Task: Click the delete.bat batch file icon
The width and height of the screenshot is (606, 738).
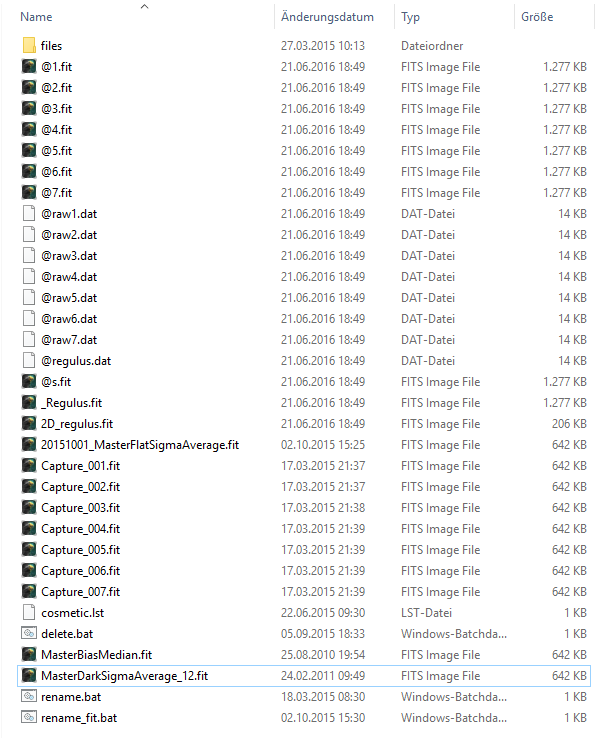Action: tap(29, 634)
